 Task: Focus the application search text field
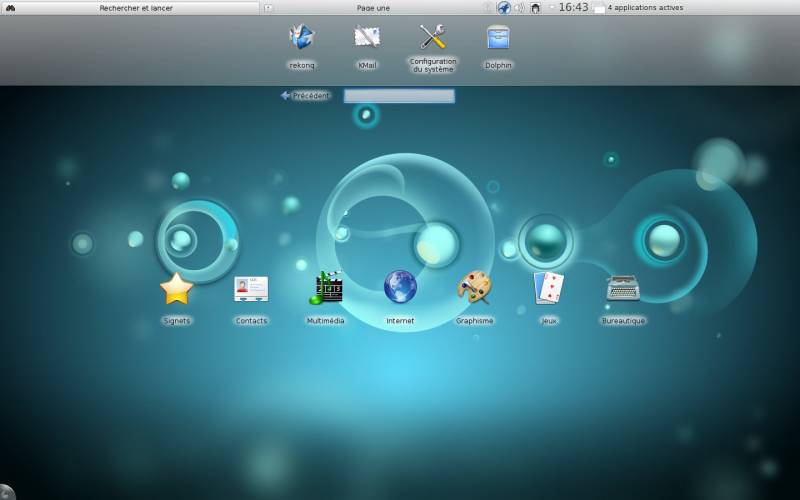pos(399,96)
